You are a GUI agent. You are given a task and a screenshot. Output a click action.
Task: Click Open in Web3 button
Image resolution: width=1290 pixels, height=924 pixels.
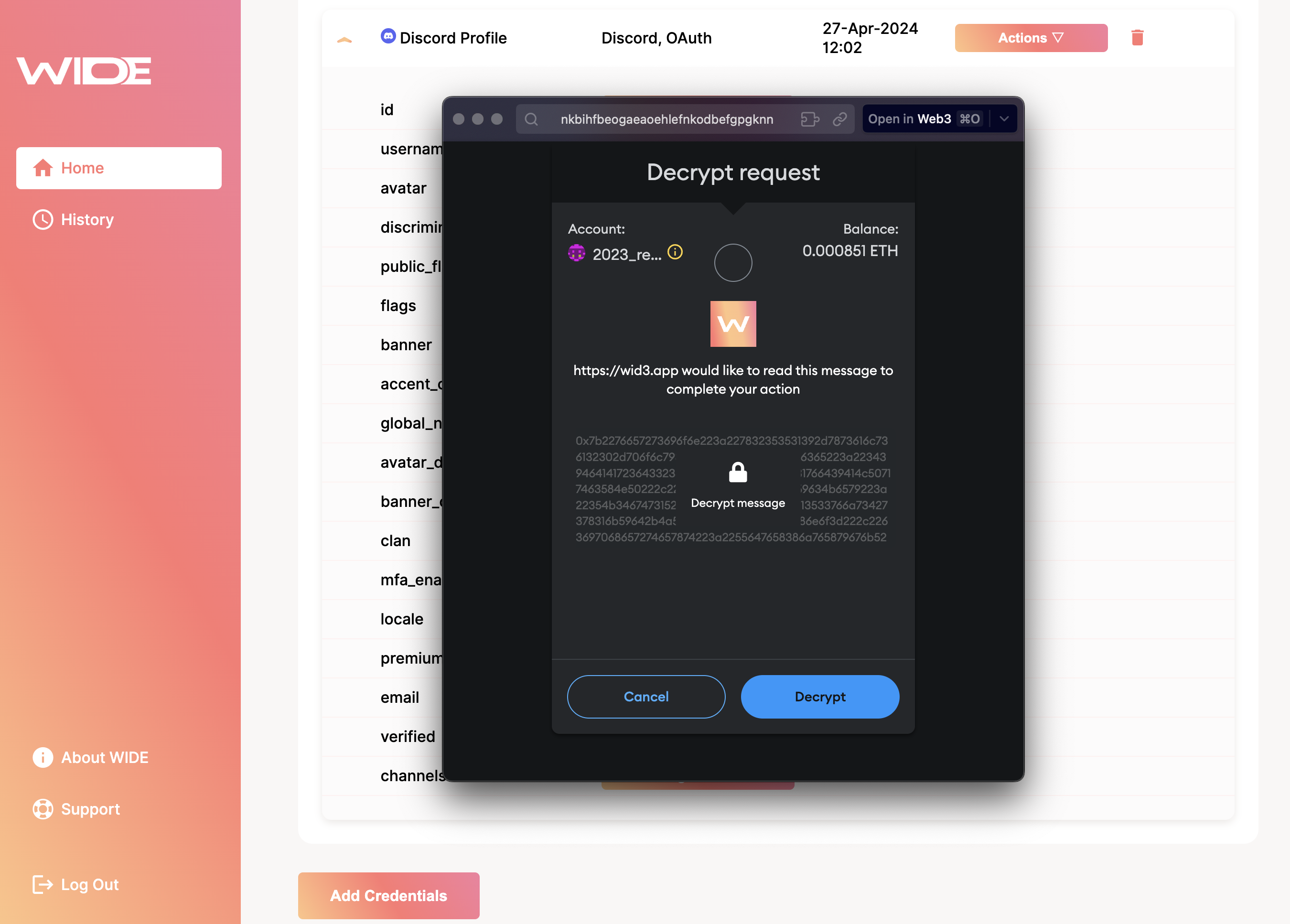[924, 119]
